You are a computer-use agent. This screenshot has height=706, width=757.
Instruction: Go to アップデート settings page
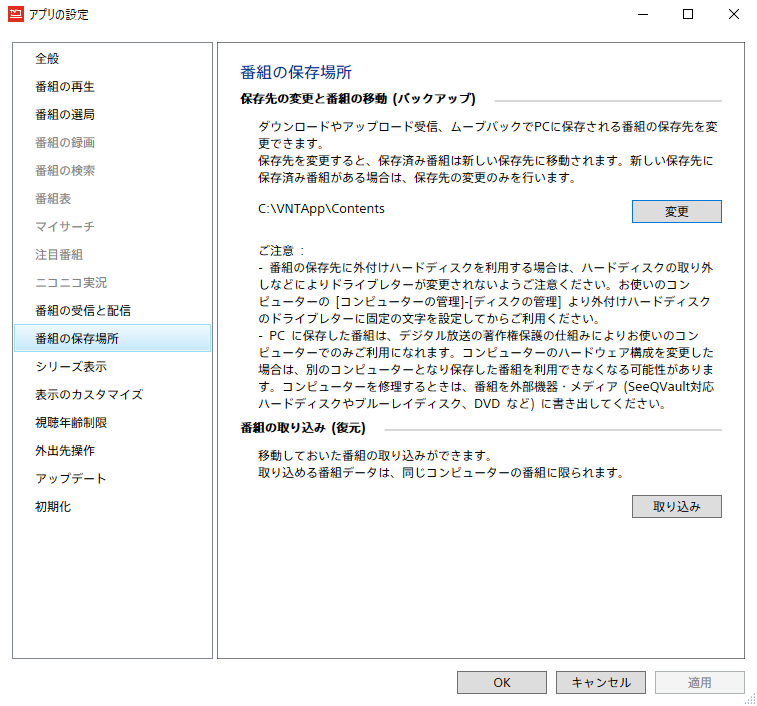coord(71,479)
